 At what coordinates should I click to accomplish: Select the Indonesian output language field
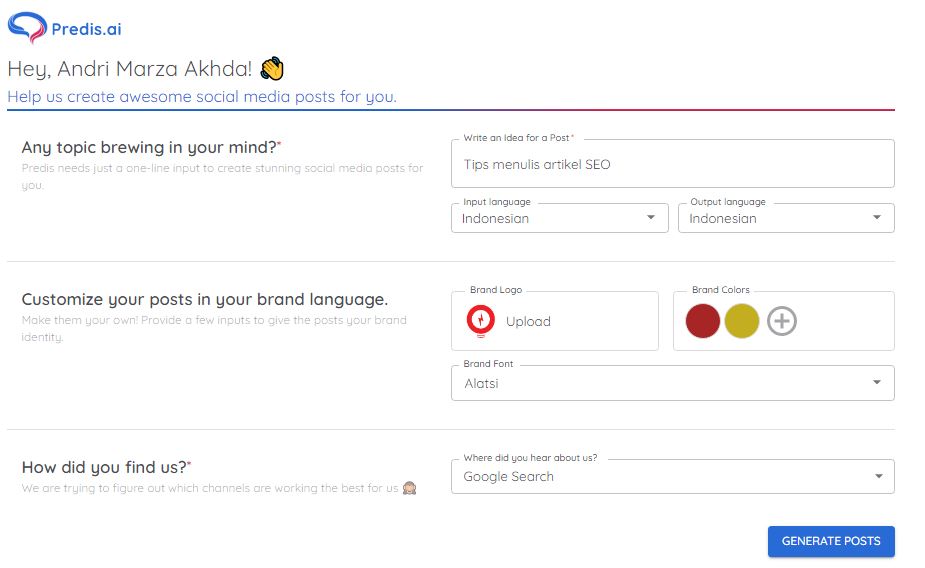tap(770, 218)
